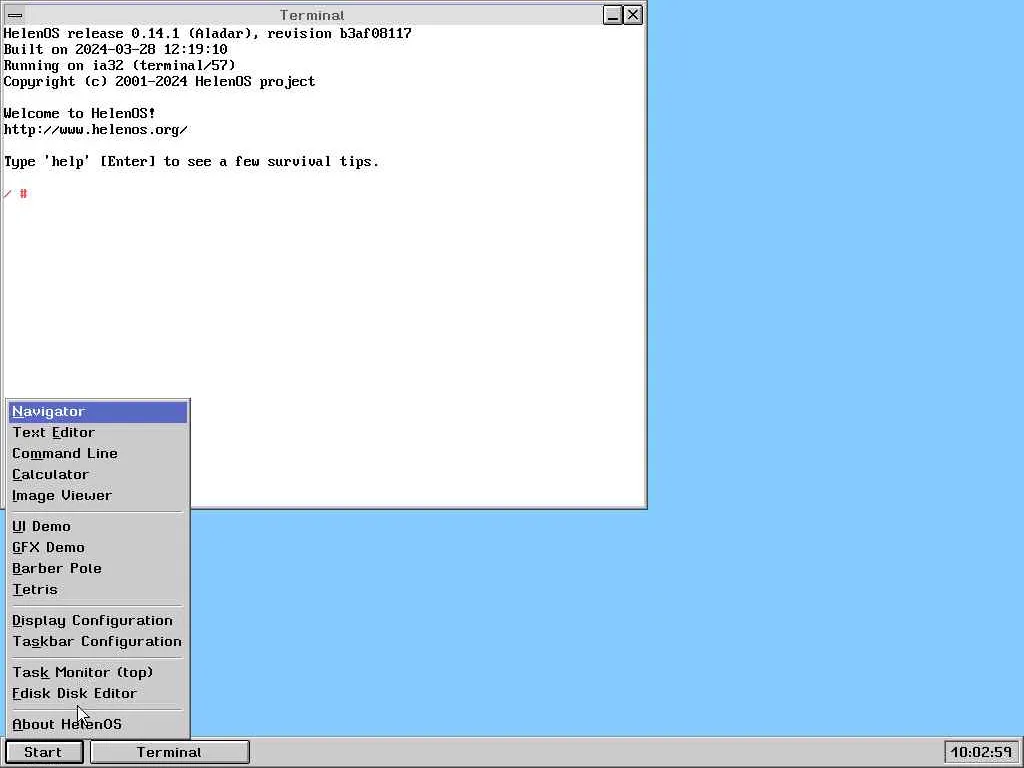Launch Text Editor from the menu
Screen dimensions: 1024x768
98,433
